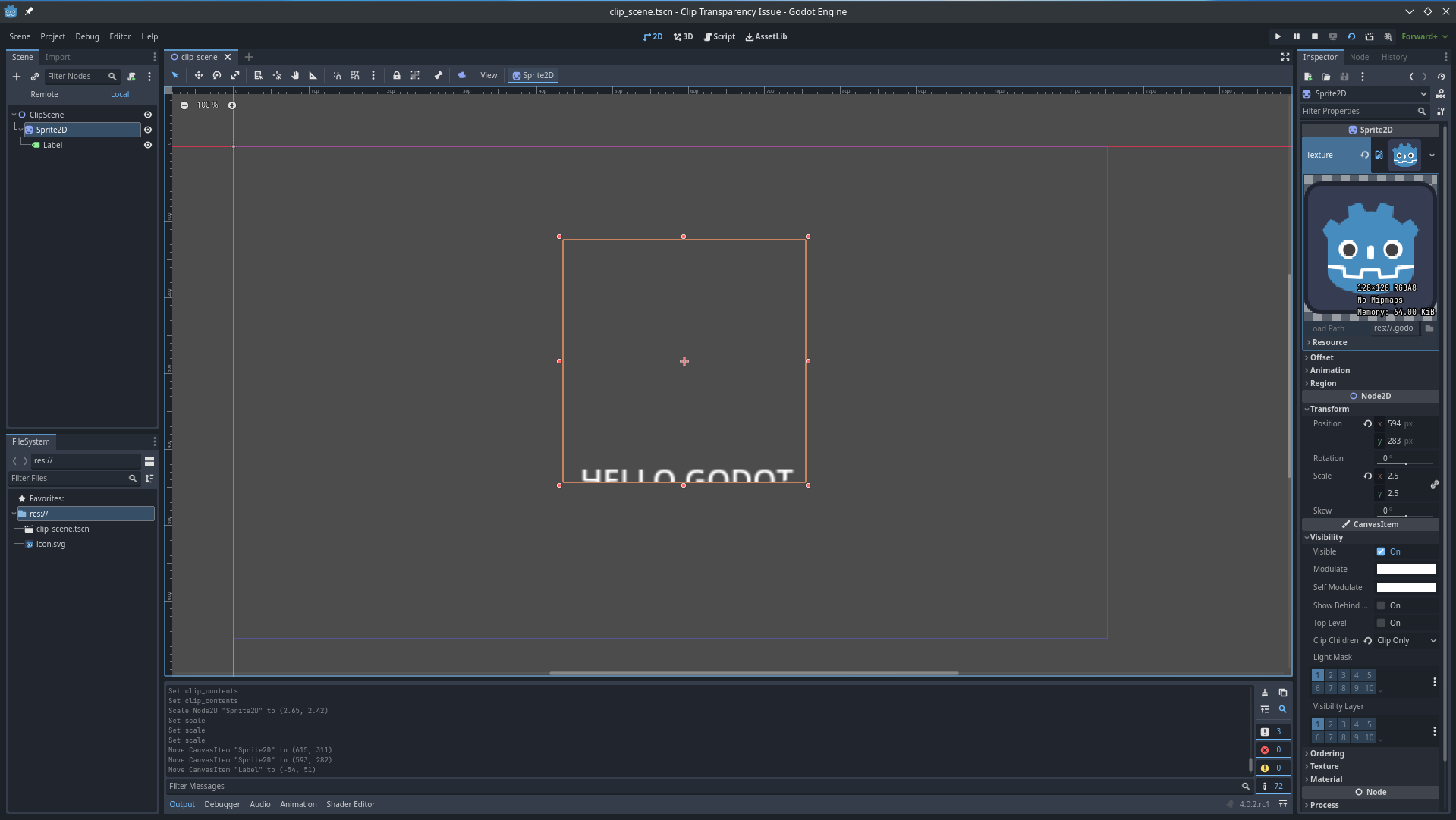Open the Modulate color picker
Image resolution: width=1456 pixels, height=820 pixels.
click(1406, 569)
